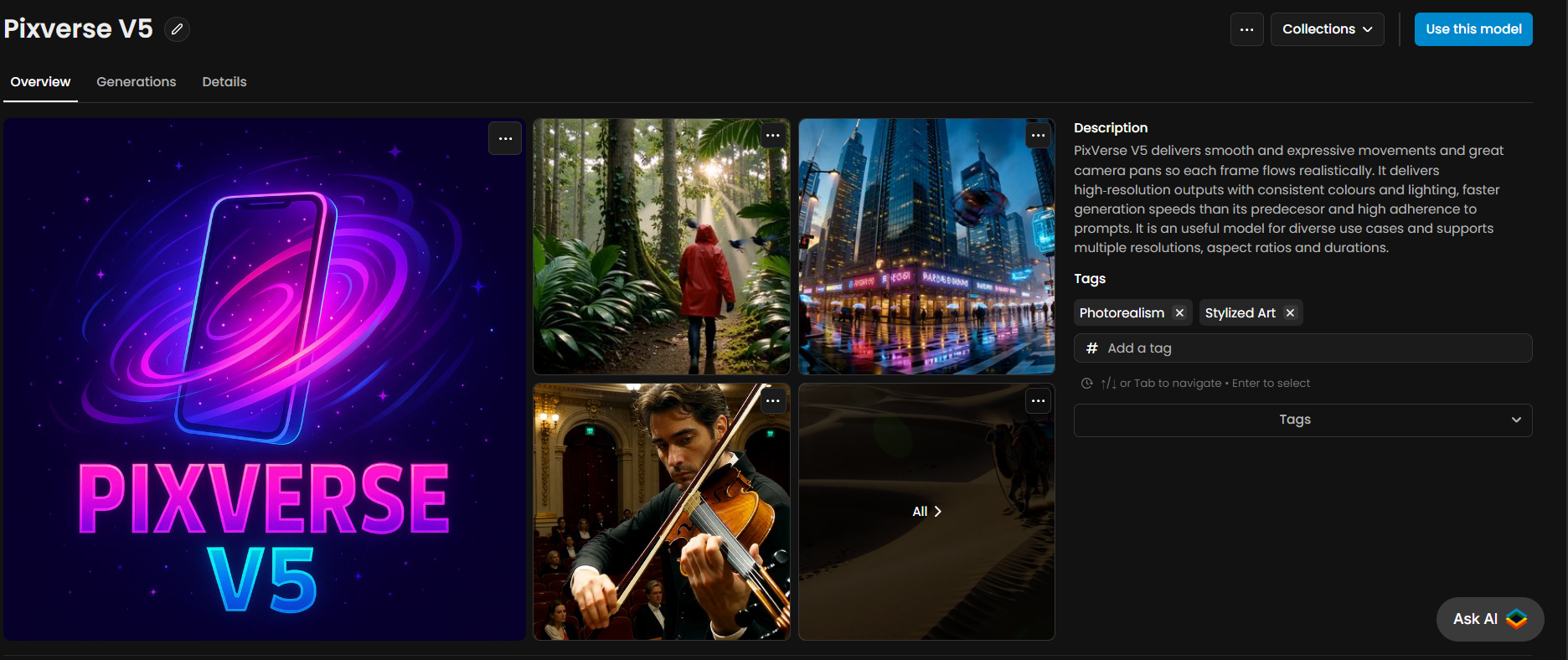Open options on the neon city thumbnail
The height and width of the screenshot is (660, 1568).
(1038, 136)
